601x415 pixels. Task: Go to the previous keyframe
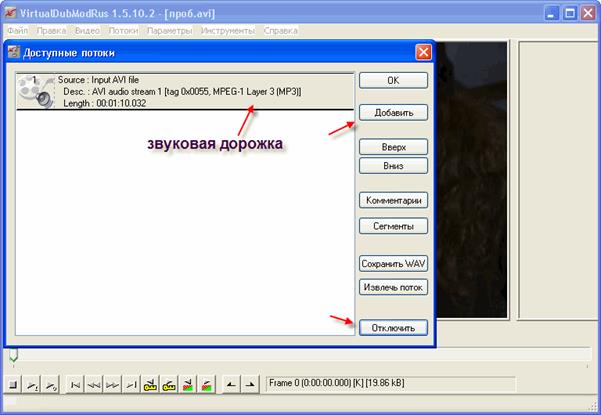[150, 384]
